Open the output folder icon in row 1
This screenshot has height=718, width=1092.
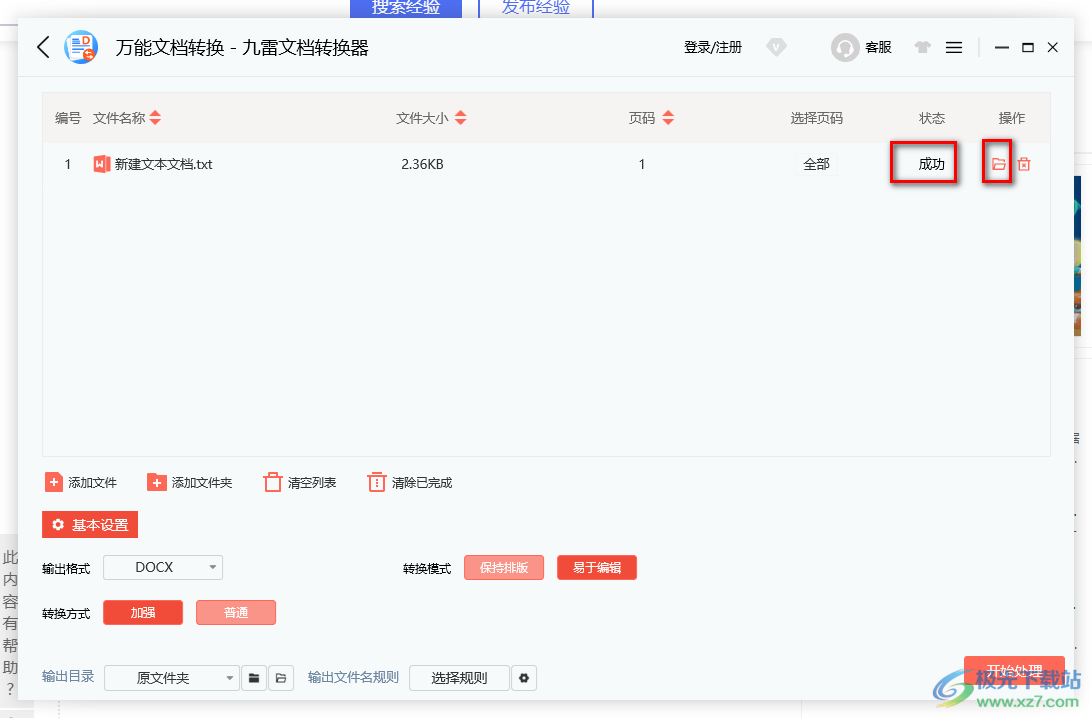click(998, 164)
